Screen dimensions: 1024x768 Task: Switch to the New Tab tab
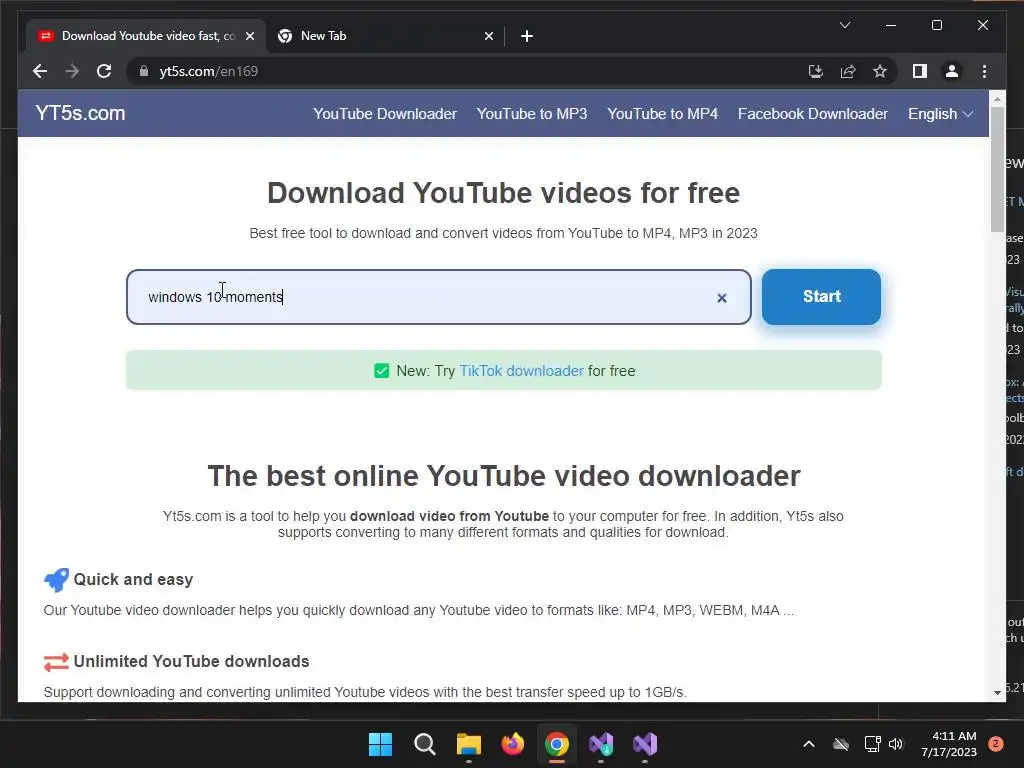click(385, 36)
